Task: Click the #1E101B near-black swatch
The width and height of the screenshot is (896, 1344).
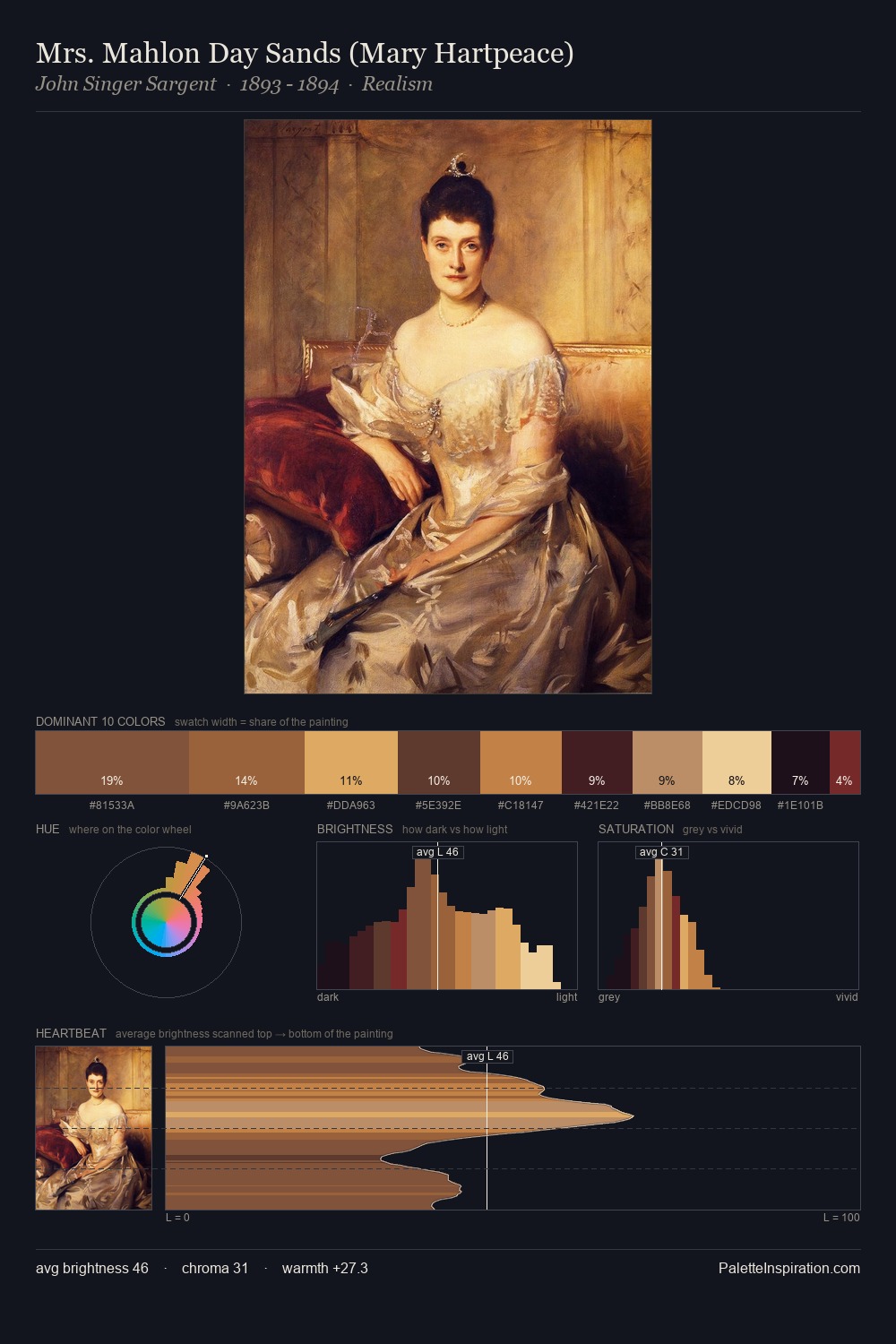Action: click(x=800, y=762)
